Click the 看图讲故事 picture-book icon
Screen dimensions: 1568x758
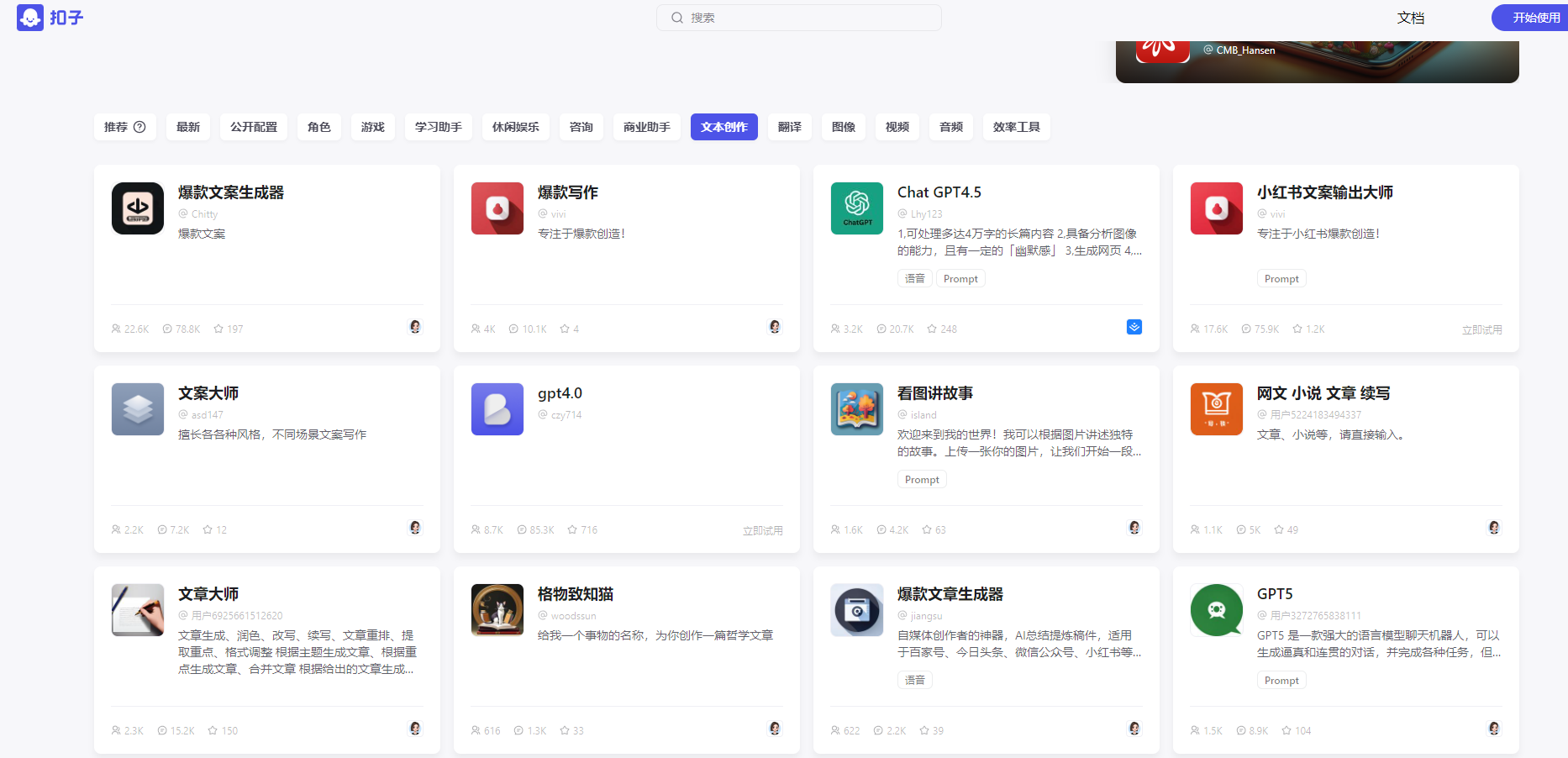856,409
